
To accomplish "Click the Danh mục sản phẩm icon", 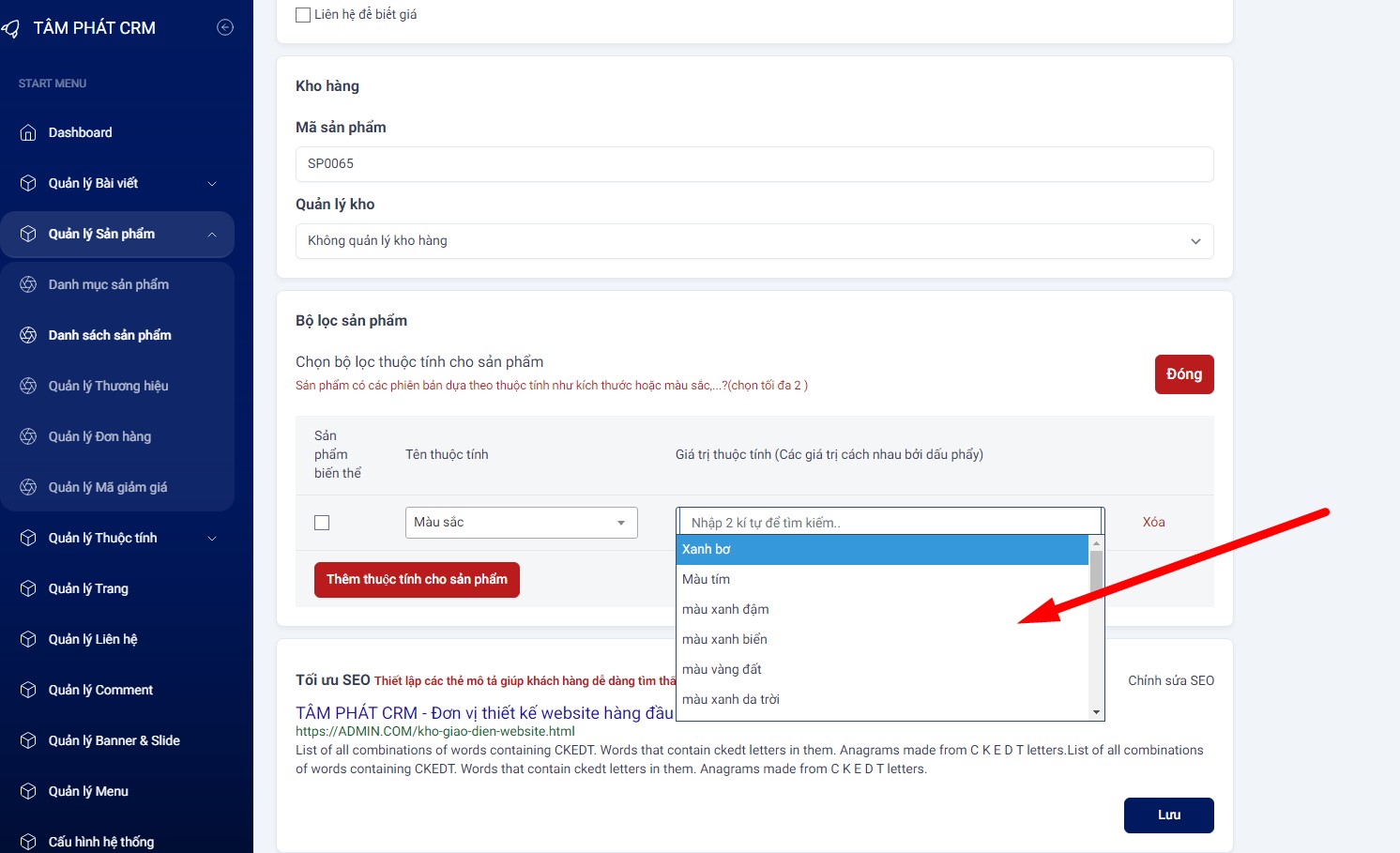I will point(28,284).
